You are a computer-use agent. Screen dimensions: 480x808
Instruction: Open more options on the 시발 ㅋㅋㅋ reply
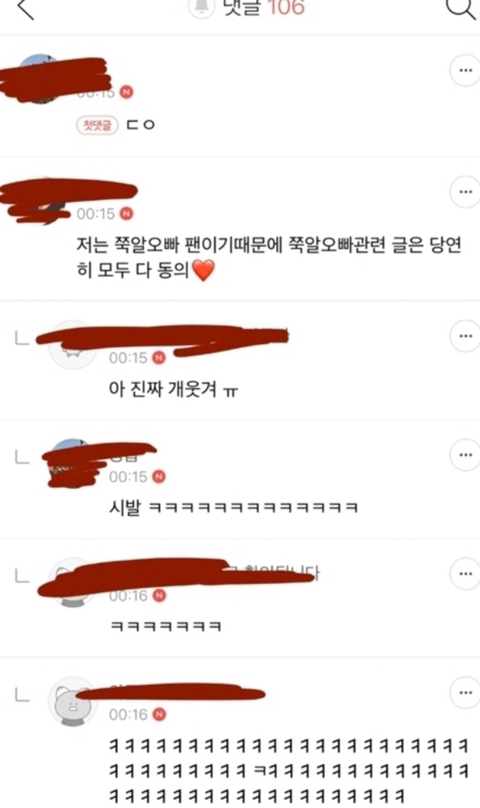465,455
